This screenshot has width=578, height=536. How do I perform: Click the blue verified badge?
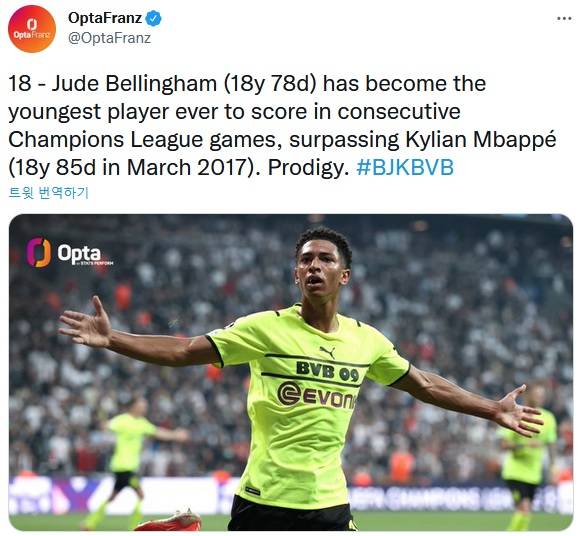point(153,18)
